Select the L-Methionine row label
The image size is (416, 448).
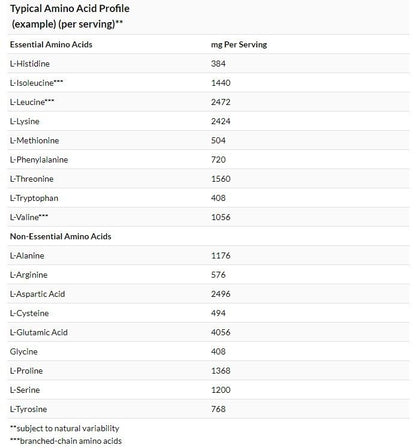click(34, 141)
